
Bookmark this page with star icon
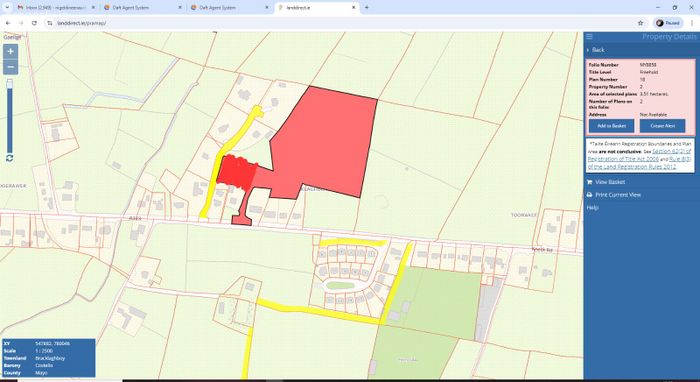click(x=641, y=23)
